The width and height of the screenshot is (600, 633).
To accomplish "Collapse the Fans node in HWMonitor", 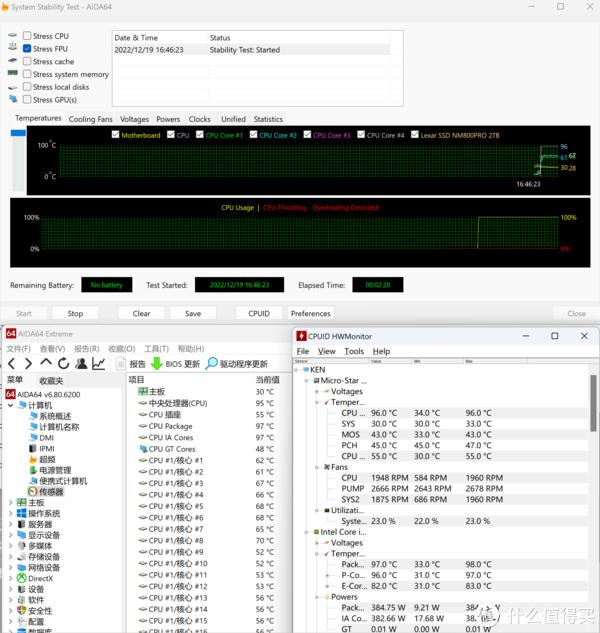I will 317,467.
